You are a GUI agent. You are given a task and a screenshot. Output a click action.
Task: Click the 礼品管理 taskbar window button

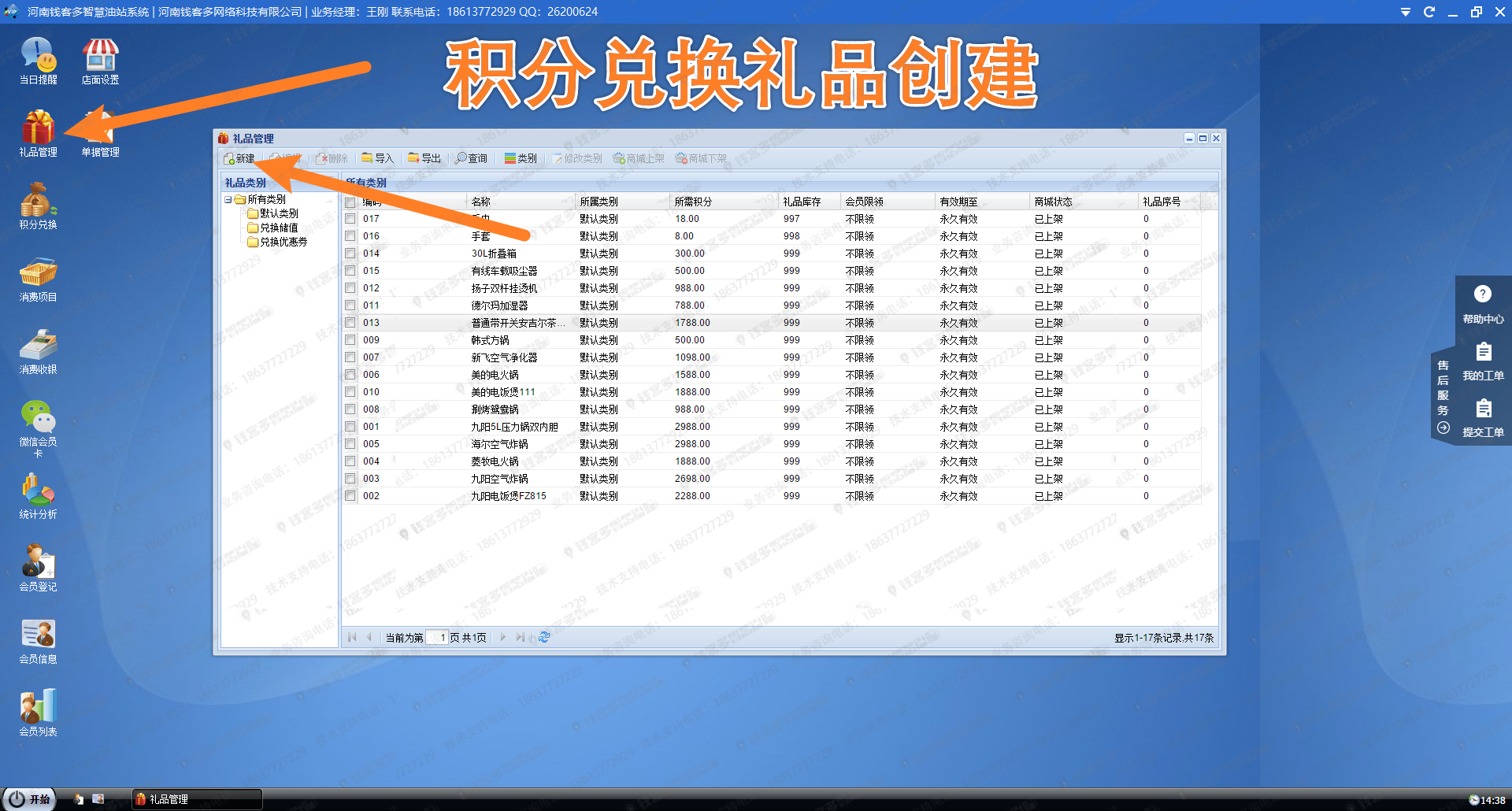197,799
